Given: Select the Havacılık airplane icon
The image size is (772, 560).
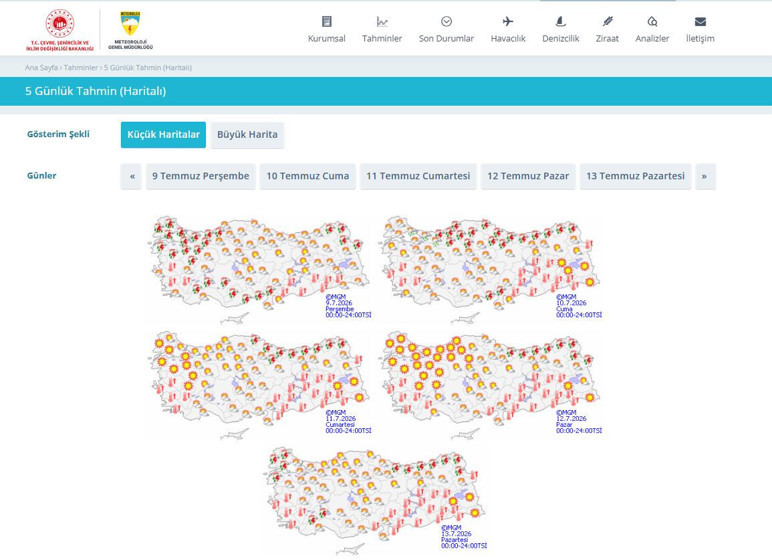Looking at the screenshot, I should coord(508,22).
